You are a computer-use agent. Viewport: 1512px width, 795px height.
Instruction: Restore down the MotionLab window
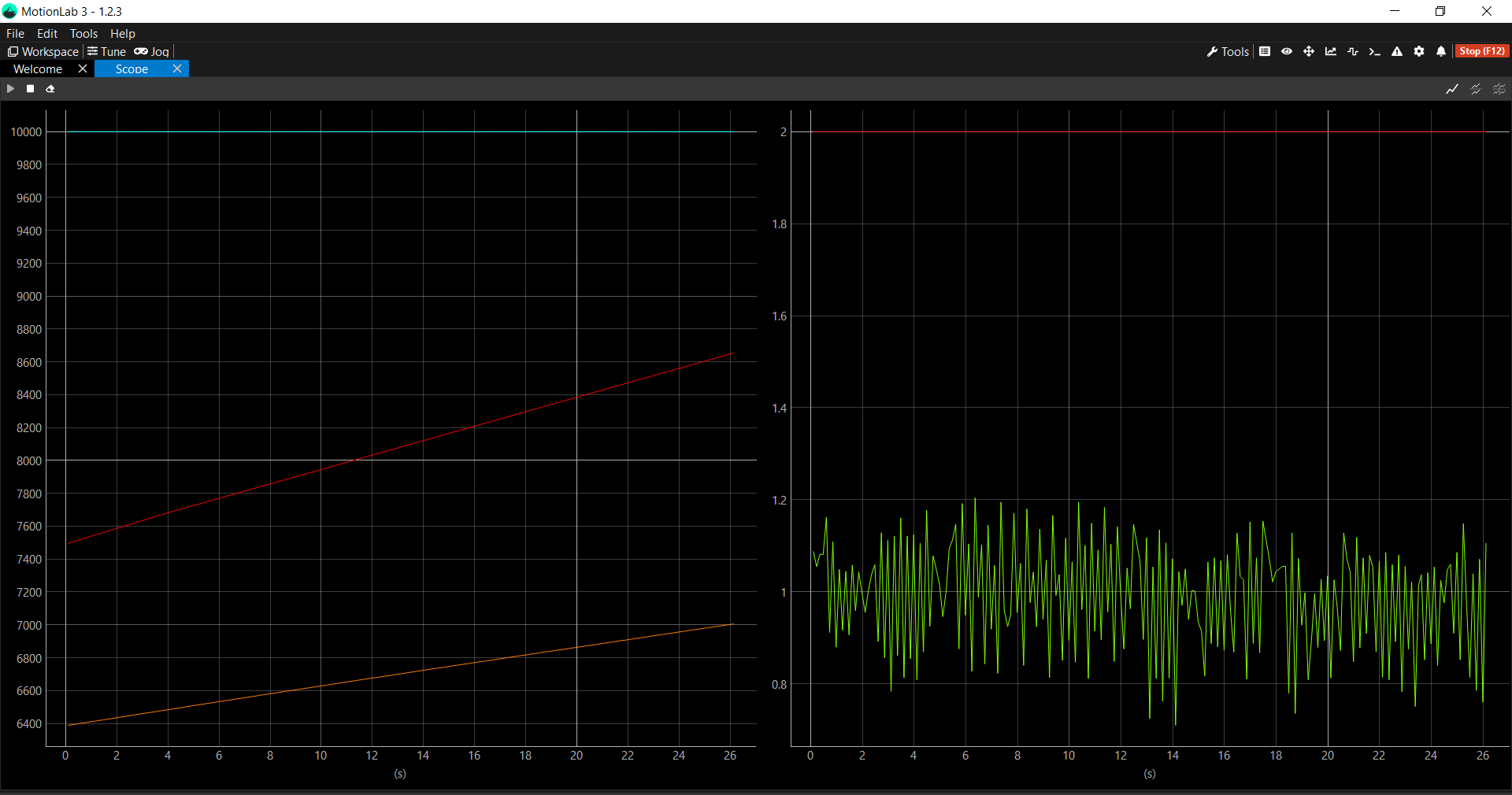tap(1440, 11)
